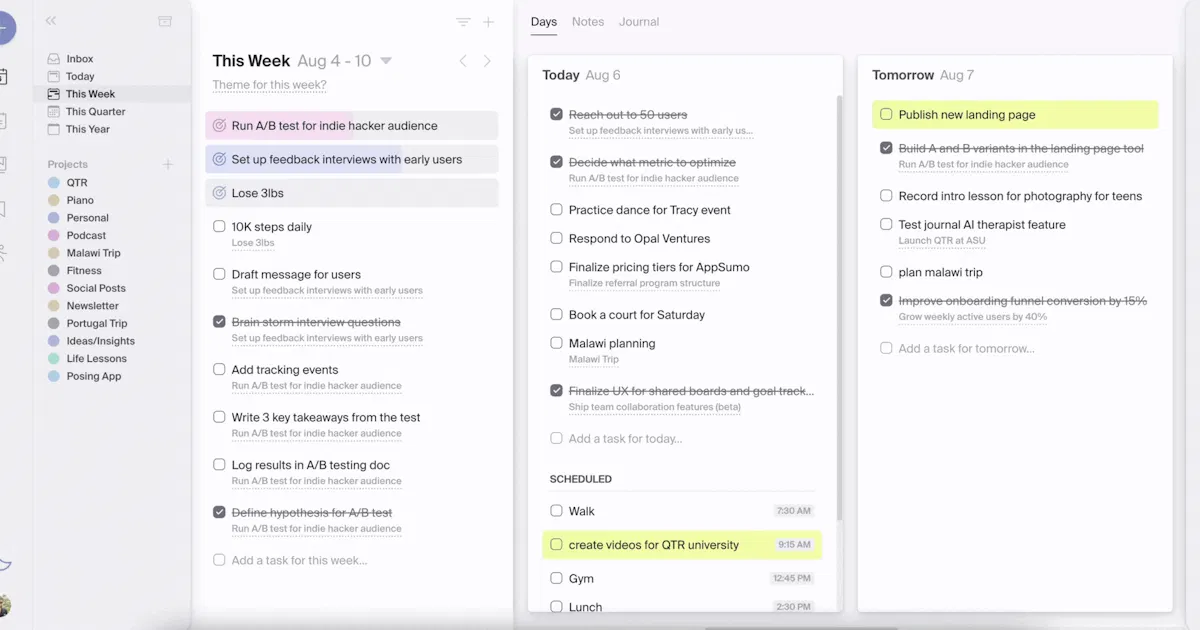Viewport: 1200px width, 630px height.
Task: Switch to the Notes tab
Action: (x=588, y=22)
